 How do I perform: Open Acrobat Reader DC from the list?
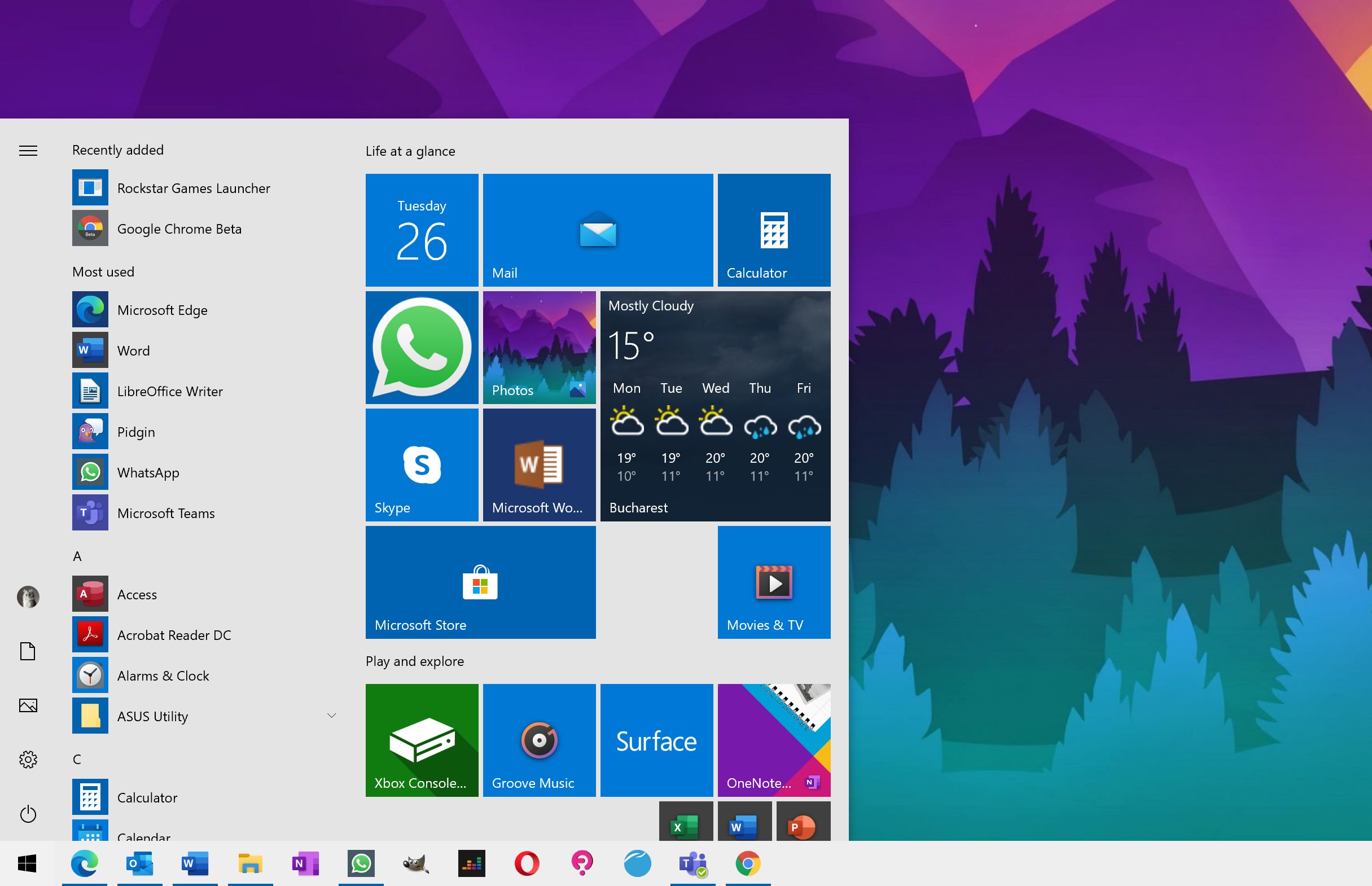tap(205, 634)
